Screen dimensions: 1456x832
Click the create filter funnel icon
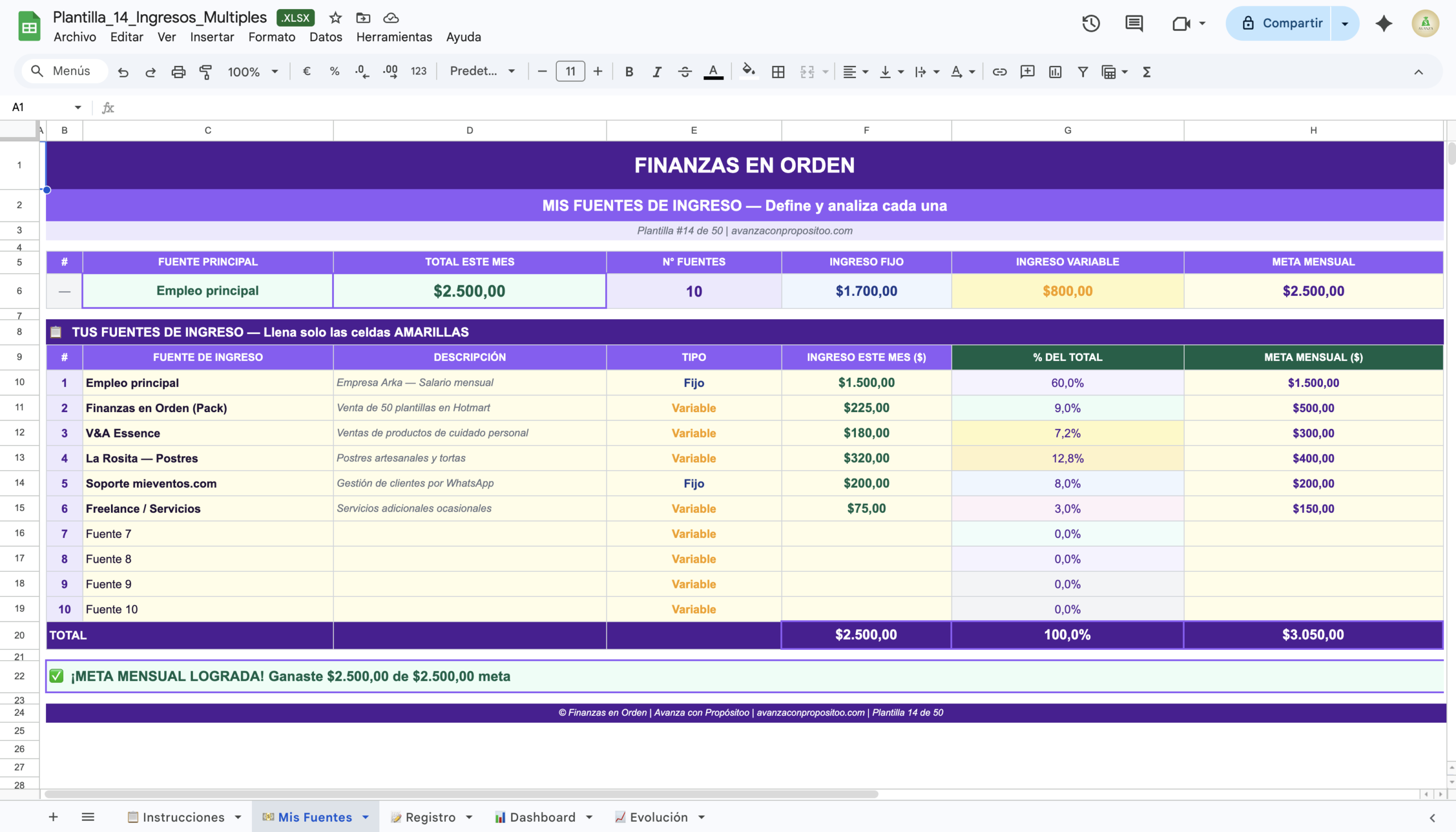point(1082,72)
